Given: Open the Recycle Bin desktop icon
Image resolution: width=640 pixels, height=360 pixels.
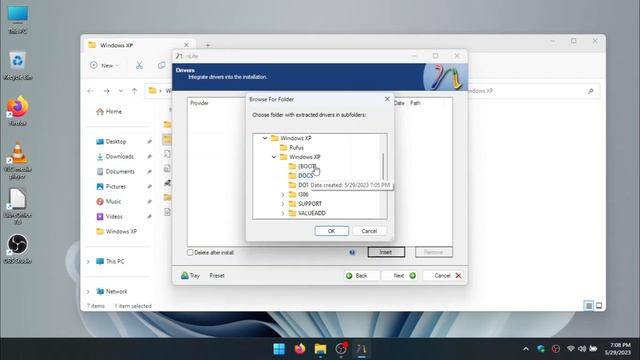Looking at the screenshot, I should pos(18,65).
